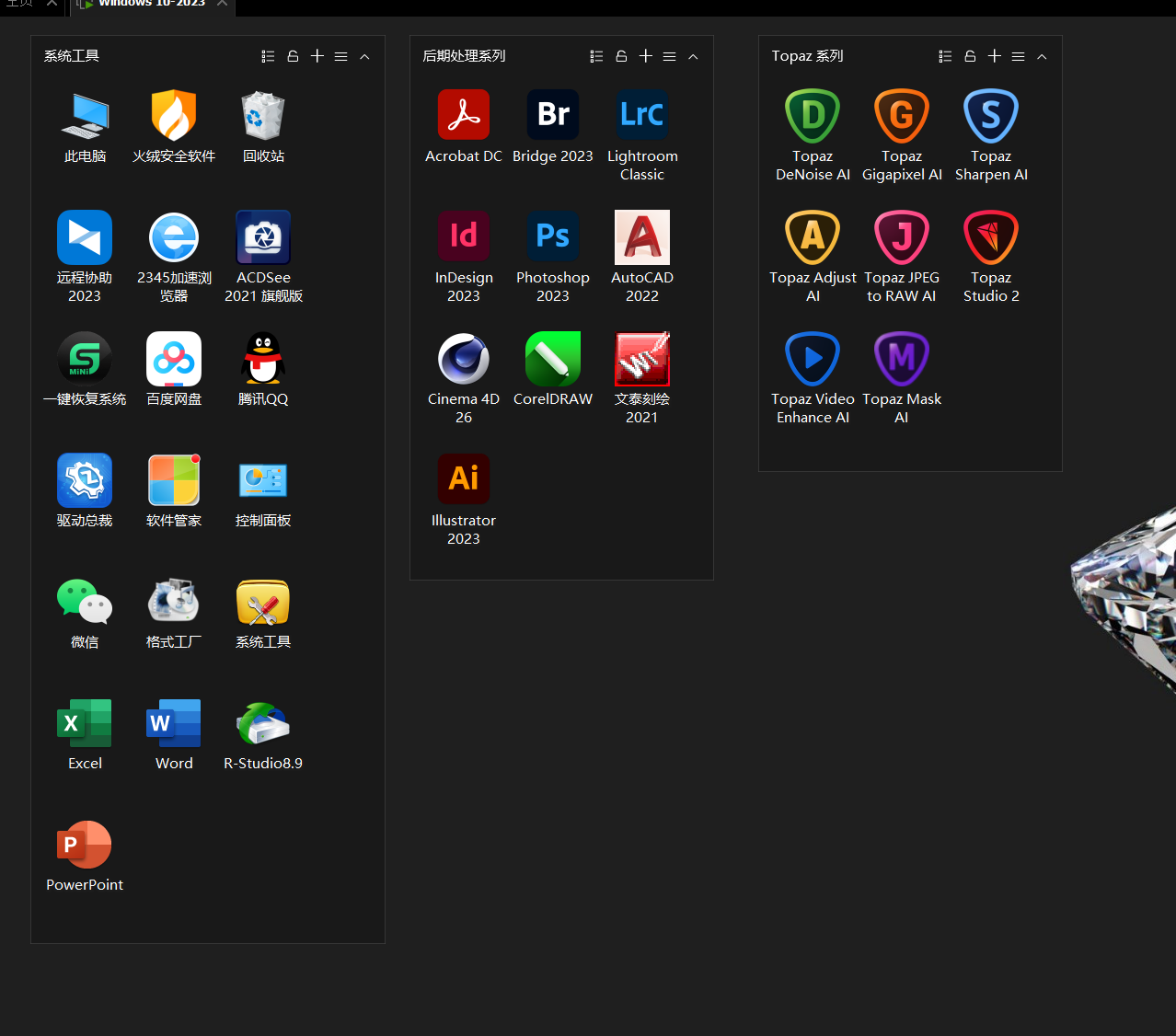
Task: Open 文泰刻绘 2021 icon
Action: point(642,359)
